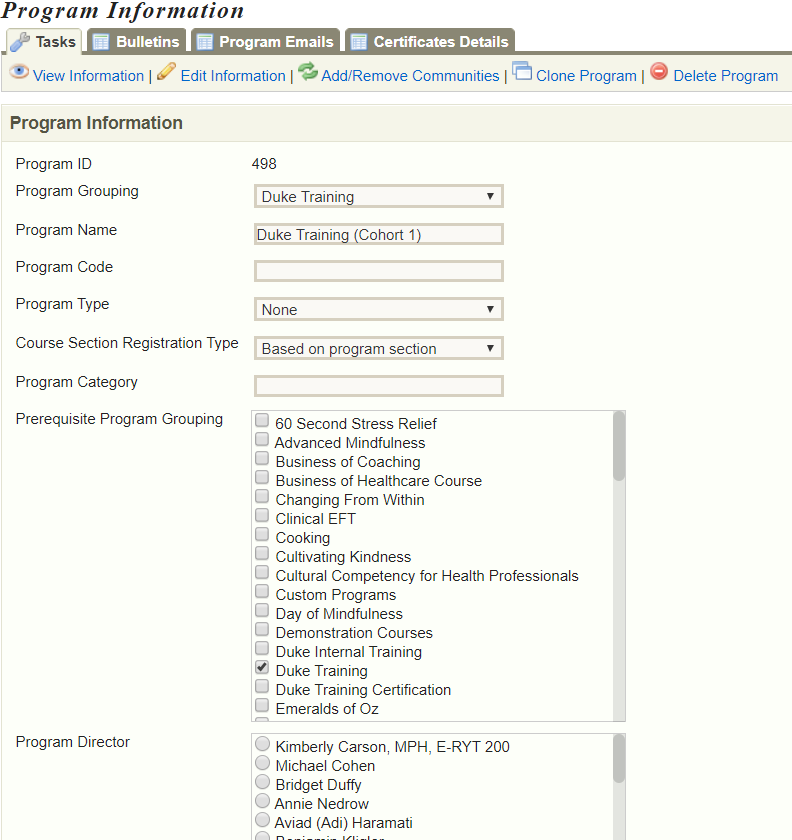Click the Prerequisite Program Grouping label
Image resolution: width=792 pixels, height=840 pixels.
[119, 419]
